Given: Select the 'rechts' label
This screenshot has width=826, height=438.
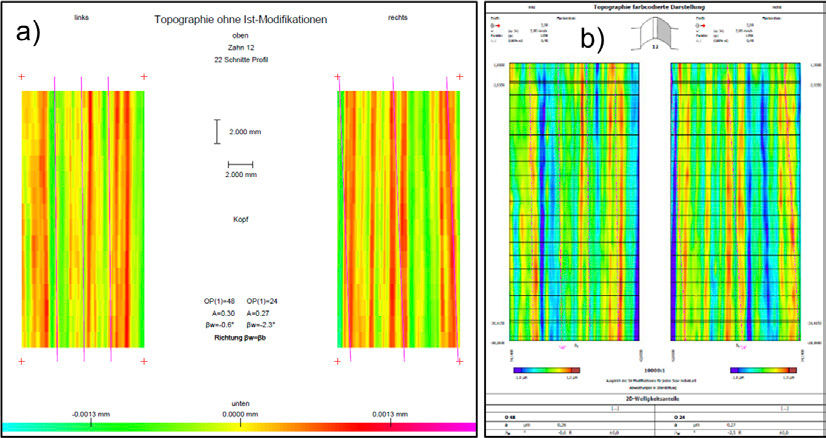Looking at the screenshot, I should point(397,17).
